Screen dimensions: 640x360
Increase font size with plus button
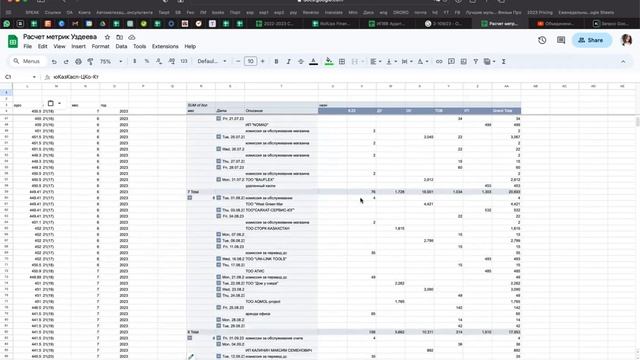tap(263, 61)
